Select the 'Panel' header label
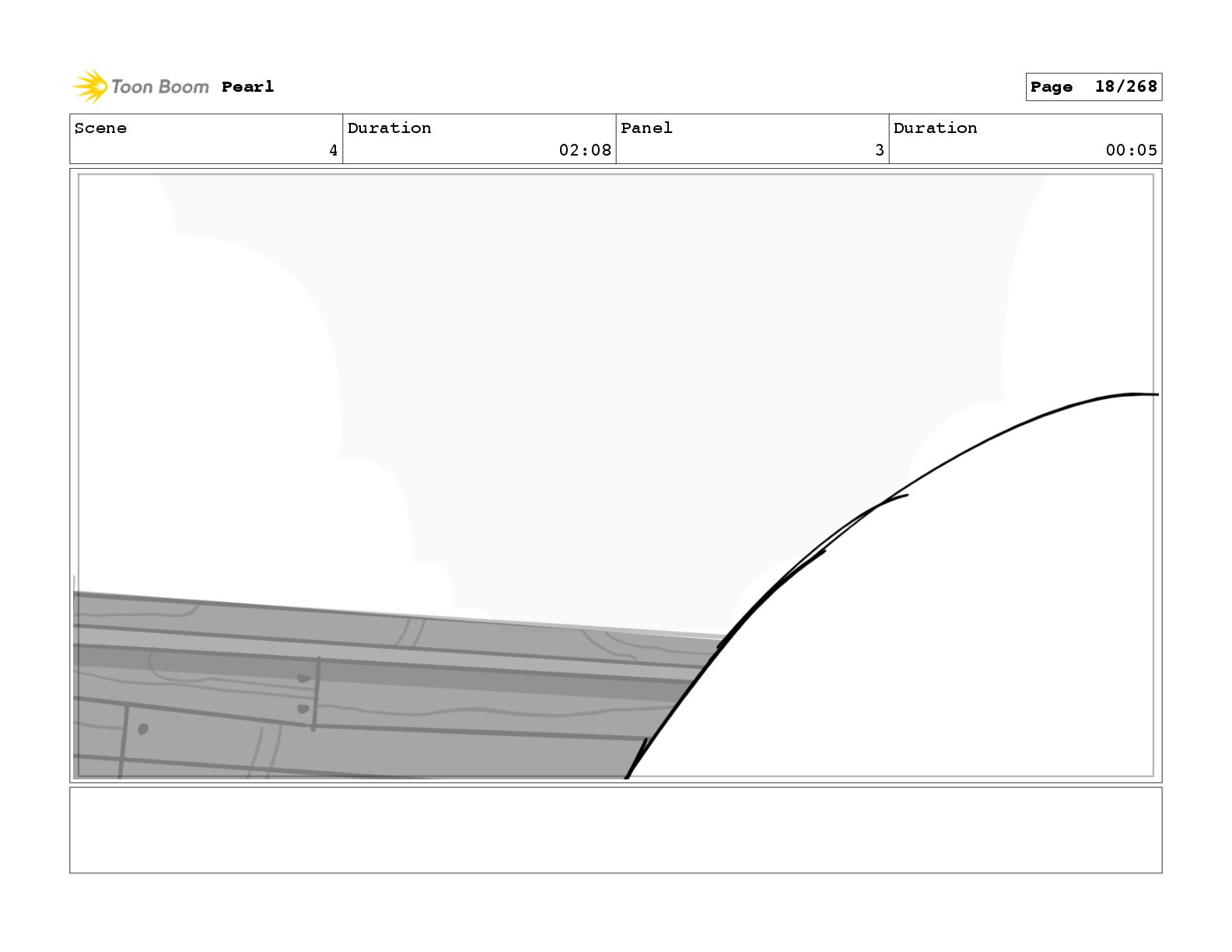 coord(646,128)
